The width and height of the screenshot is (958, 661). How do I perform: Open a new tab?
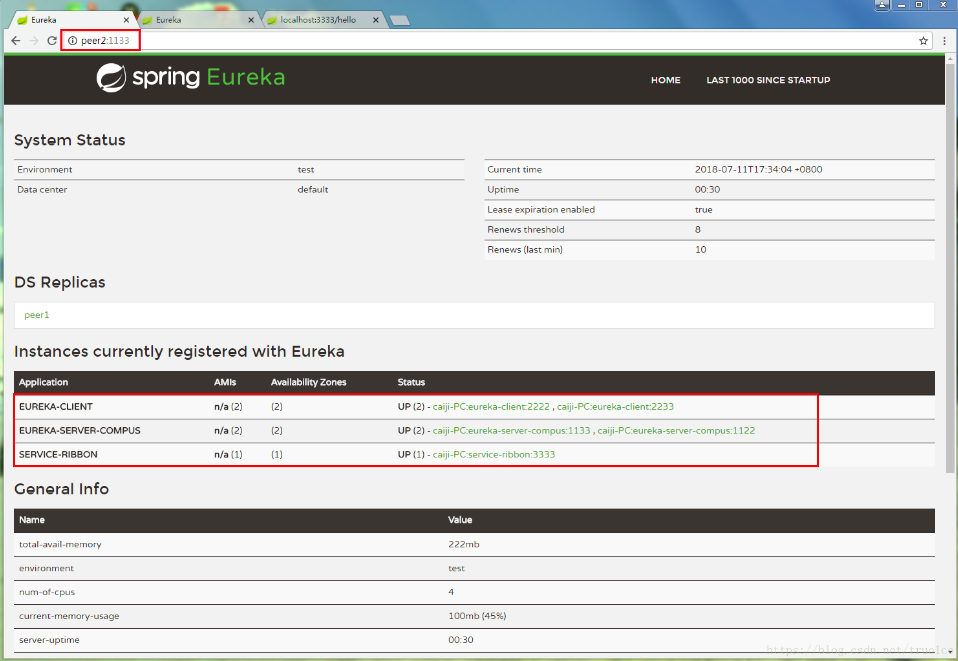(400, 21)
